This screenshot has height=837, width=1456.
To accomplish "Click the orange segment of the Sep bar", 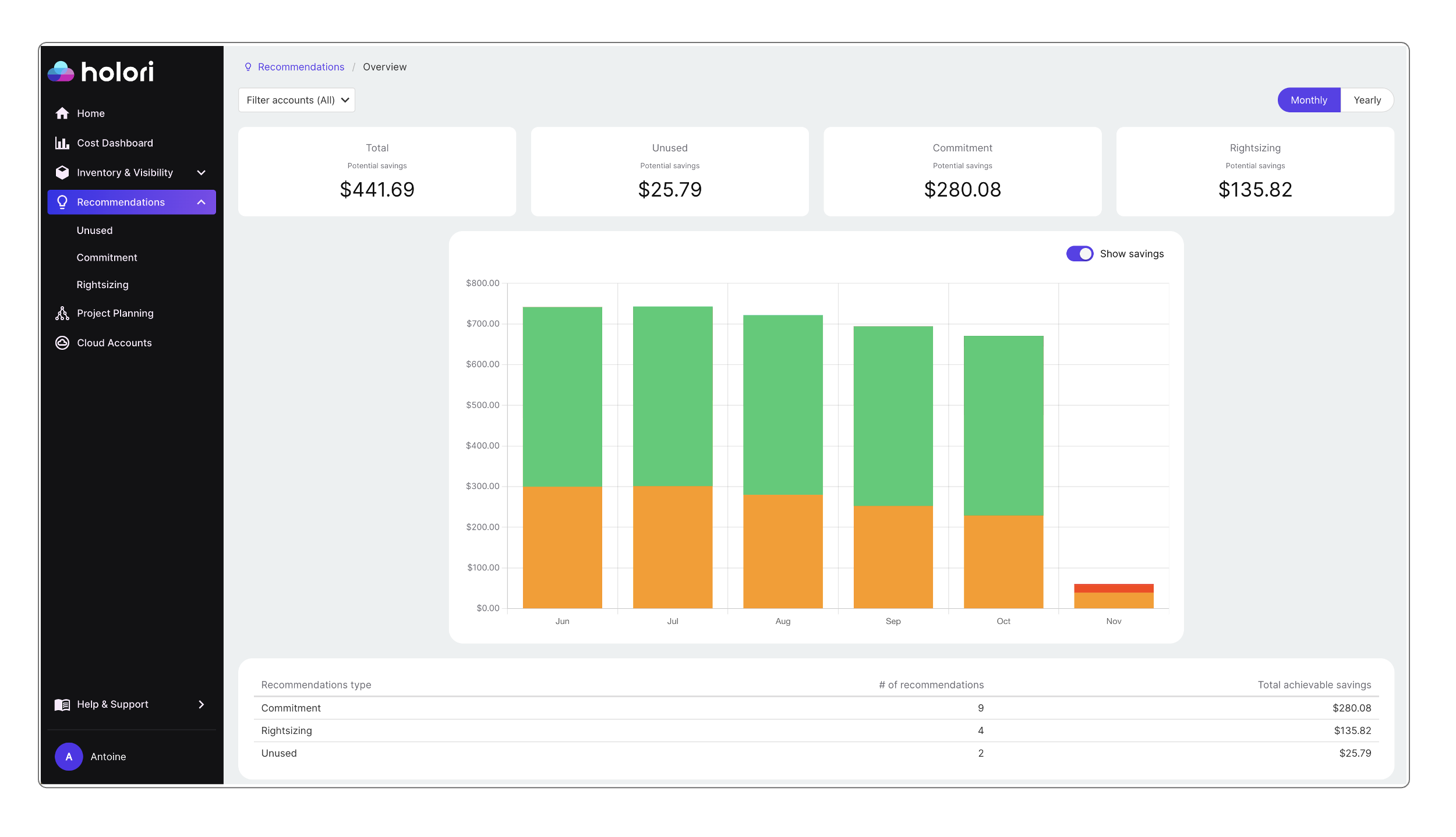I will click(x=893, y=557).
